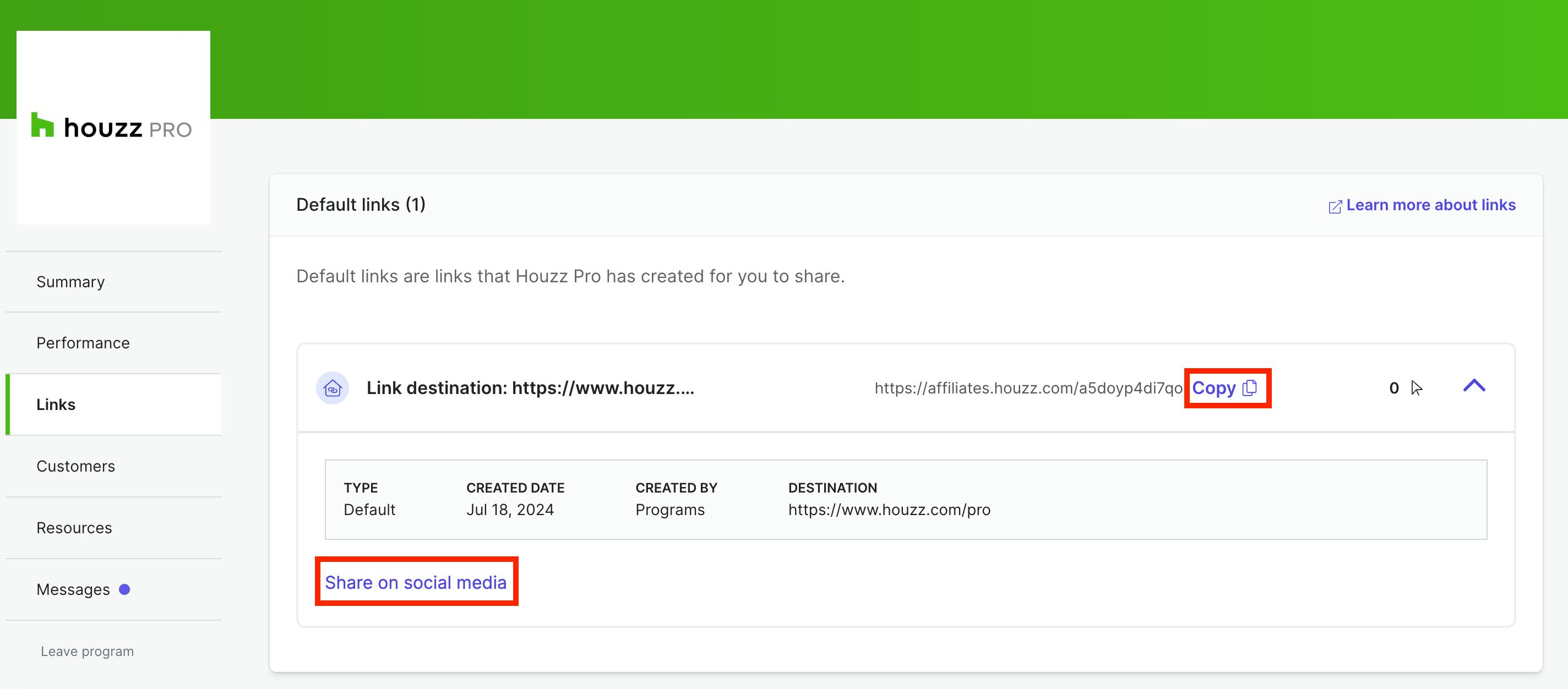1568x689 pixels.
Task: View the Resources section
Action: [x=113, y=527]
